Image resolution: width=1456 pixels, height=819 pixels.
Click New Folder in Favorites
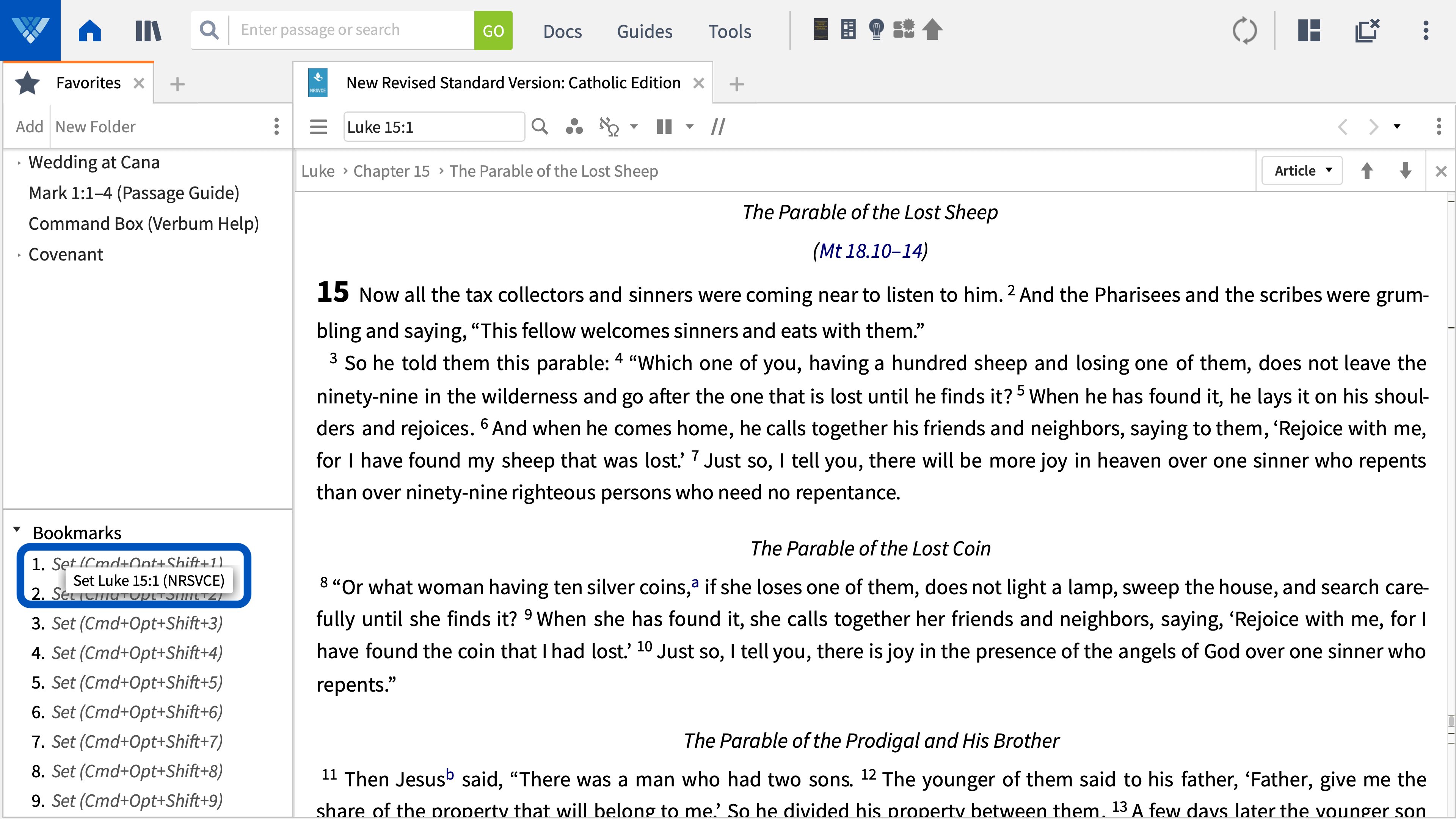click(96, 127)
